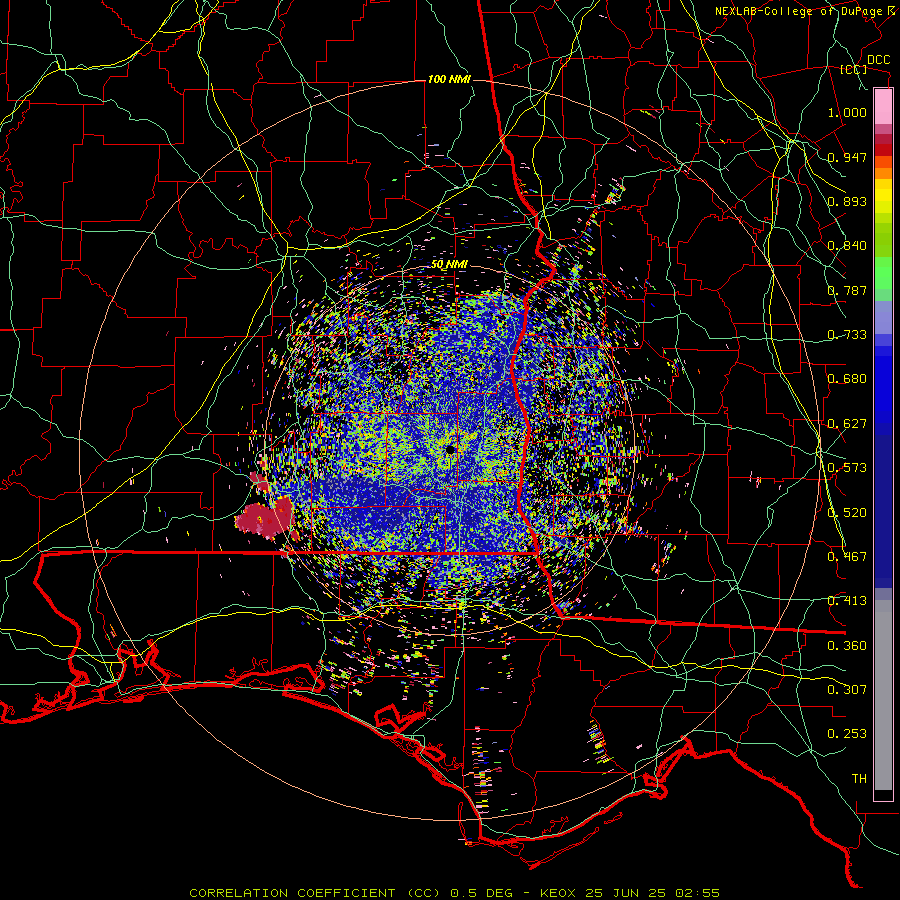Pick the yellow swatch in the color bar
The image size is (900, 900).
[x=883, y=196]
